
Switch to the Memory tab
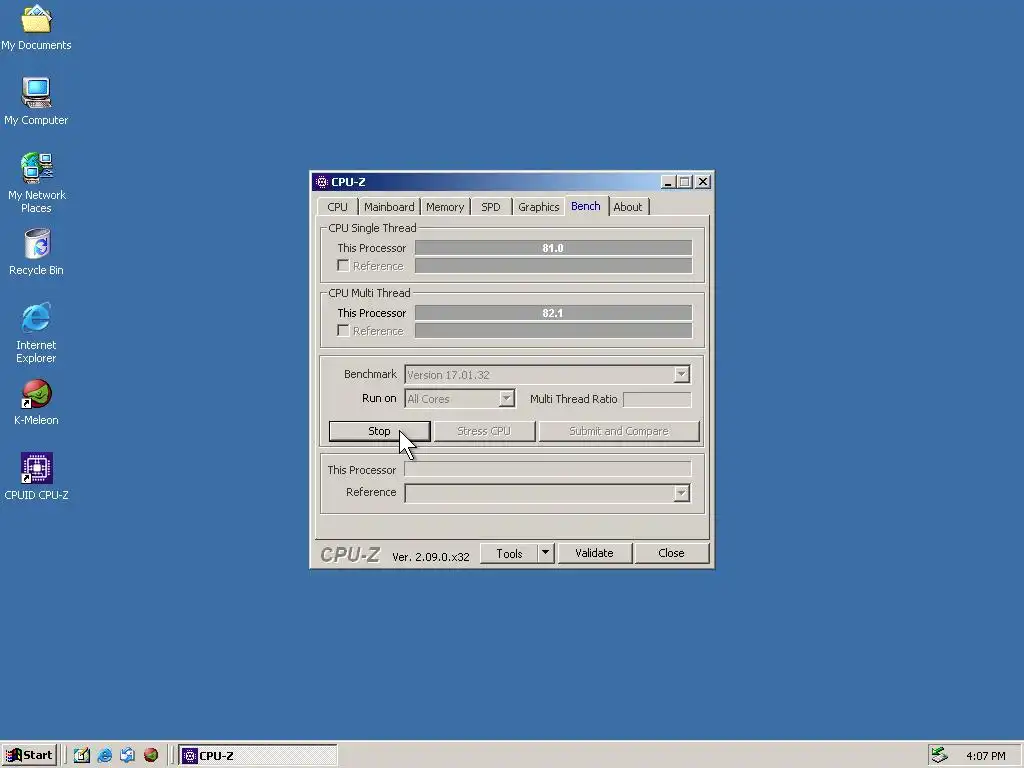[x=445, y=207]
